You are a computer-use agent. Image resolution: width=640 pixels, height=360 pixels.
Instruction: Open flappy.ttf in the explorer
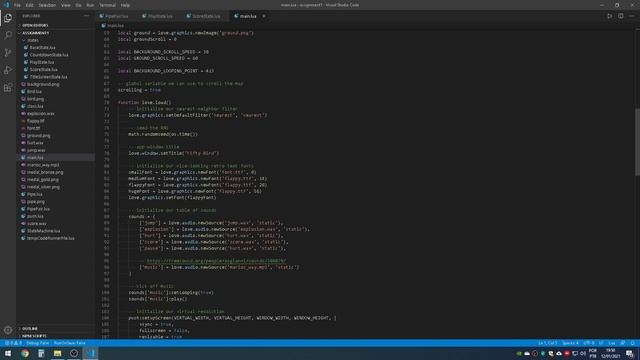(36, 121)
